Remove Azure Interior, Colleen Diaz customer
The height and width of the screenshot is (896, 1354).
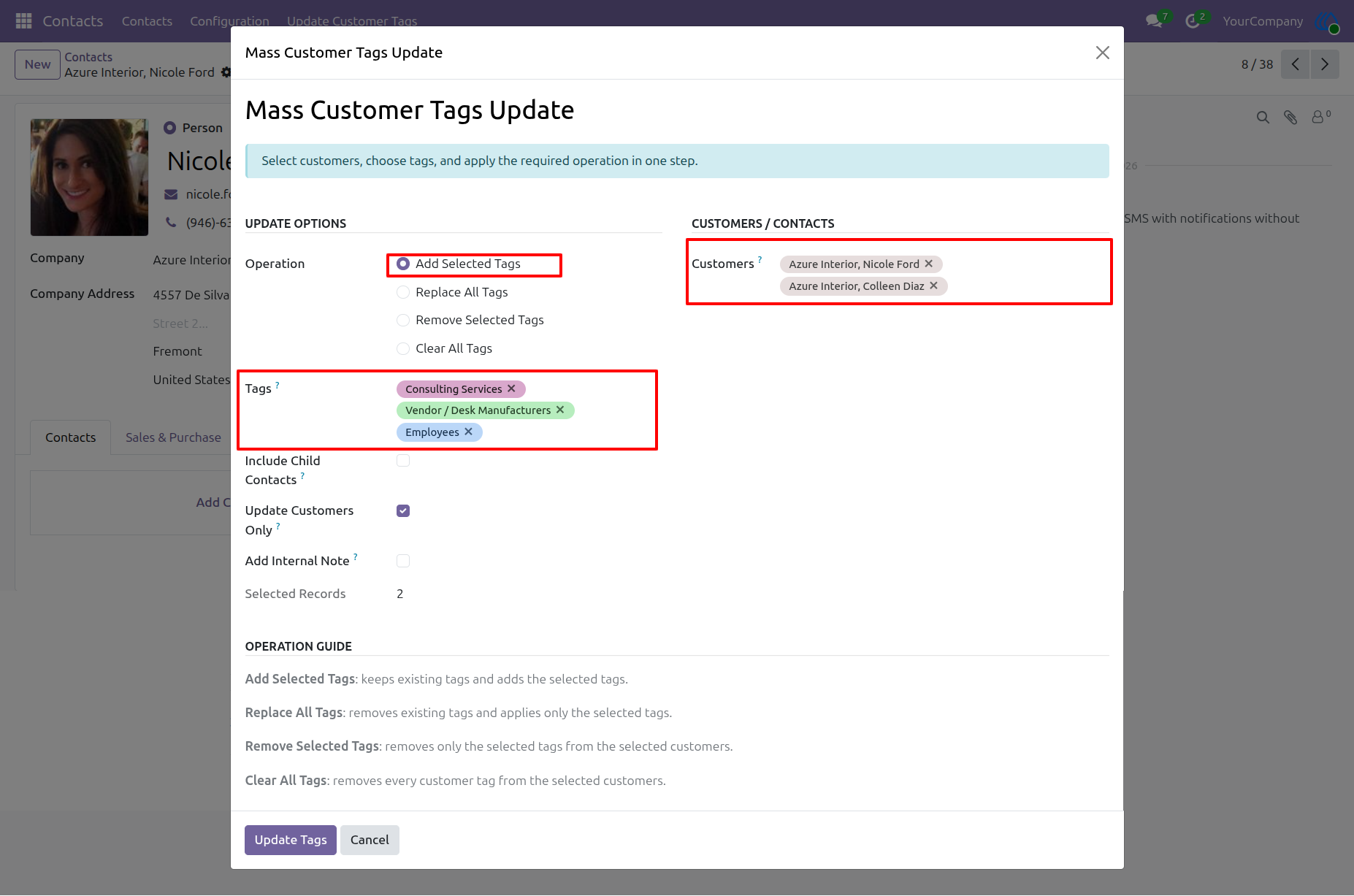tap(933, 286)
